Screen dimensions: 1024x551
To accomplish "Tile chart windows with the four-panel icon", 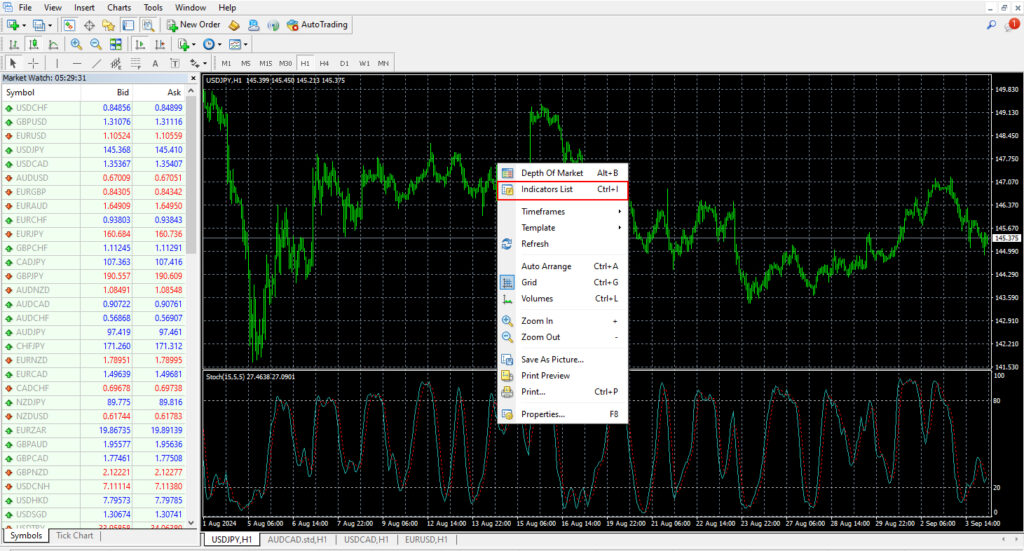I will point(116,44).
